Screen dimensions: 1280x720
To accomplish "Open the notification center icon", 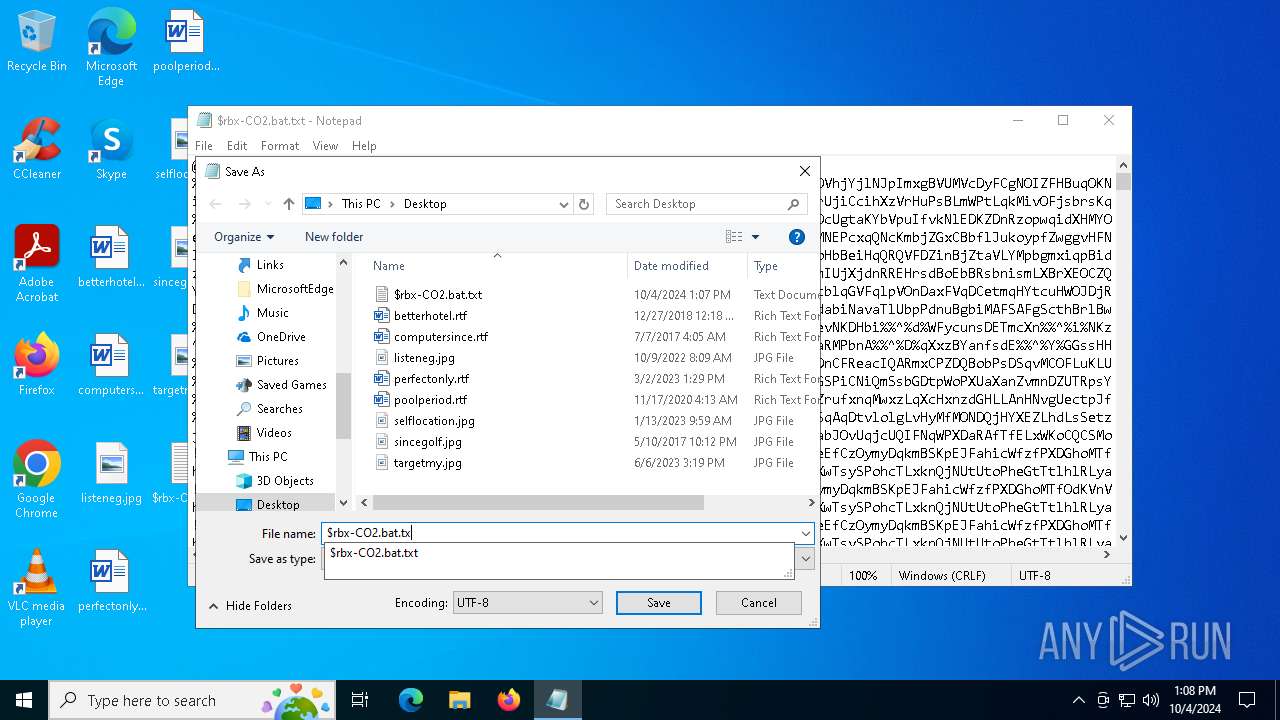I will (x=1247, y=700).
